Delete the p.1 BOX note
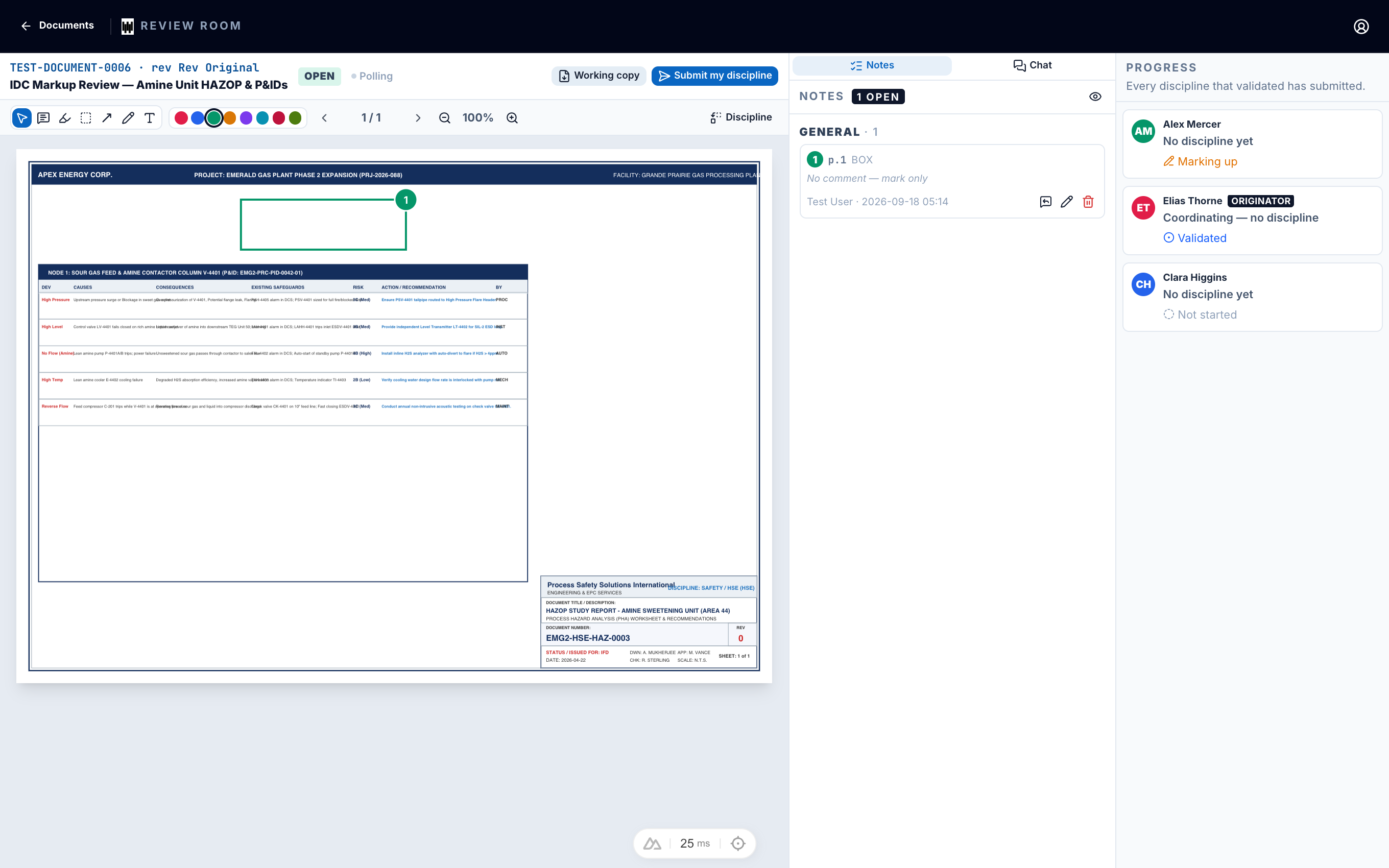Screen dimensions: 1389x868 click(1088, 202)
